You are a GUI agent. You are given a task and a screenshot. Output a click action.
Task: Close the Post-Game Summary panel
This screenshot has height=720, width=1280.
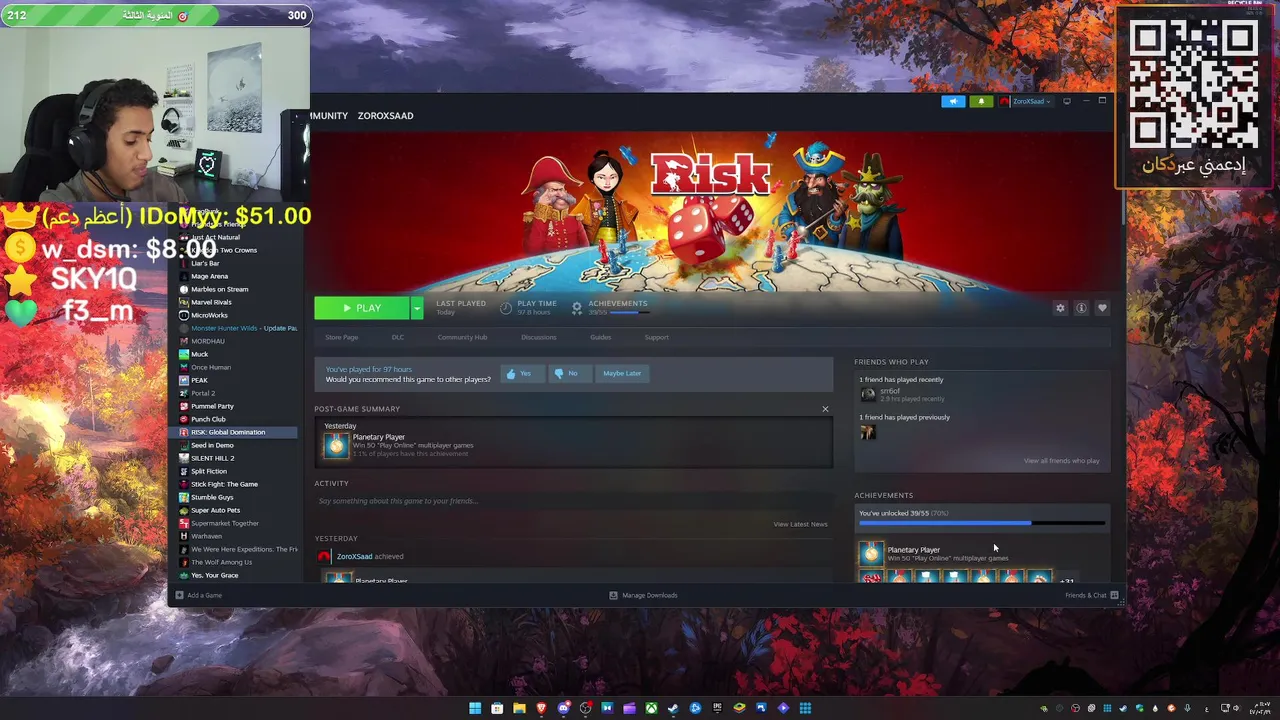(825, 409)
